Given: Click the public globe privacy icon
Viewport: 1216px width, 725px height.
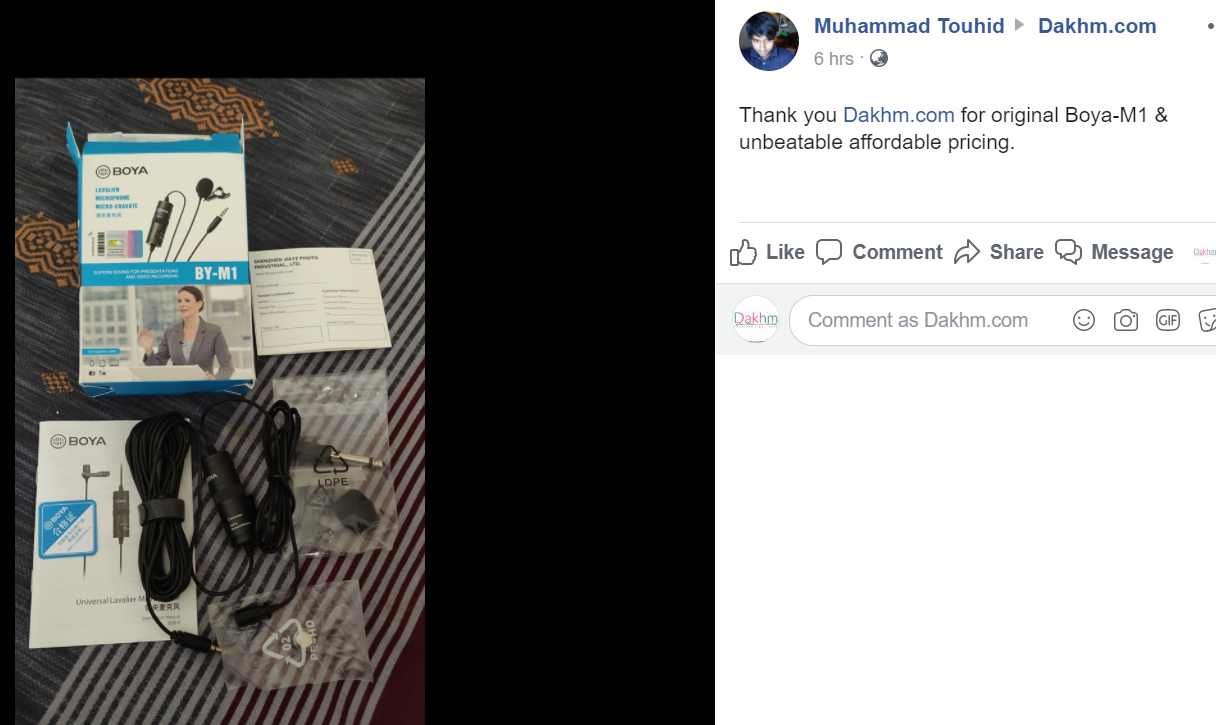Looking at the screenshot, I should [x=879, y=58].
